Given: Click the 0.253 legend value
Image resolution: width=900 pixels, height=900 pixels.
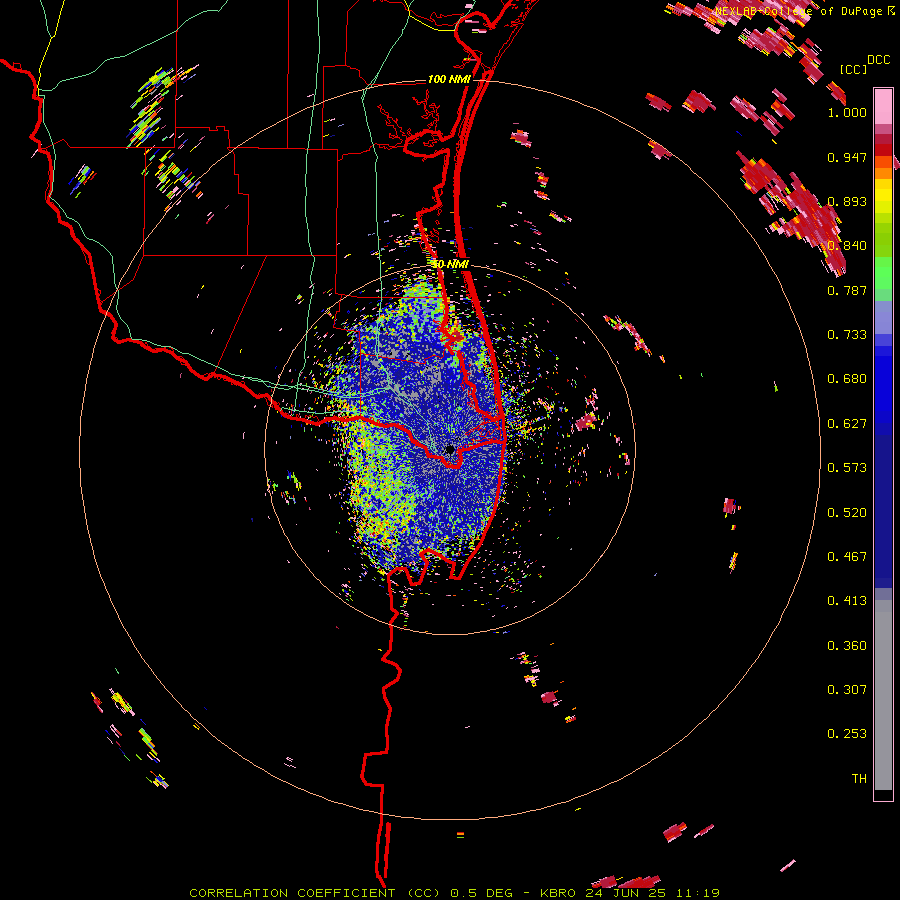Looking at the screenshot, I should [x=847, y=734].
